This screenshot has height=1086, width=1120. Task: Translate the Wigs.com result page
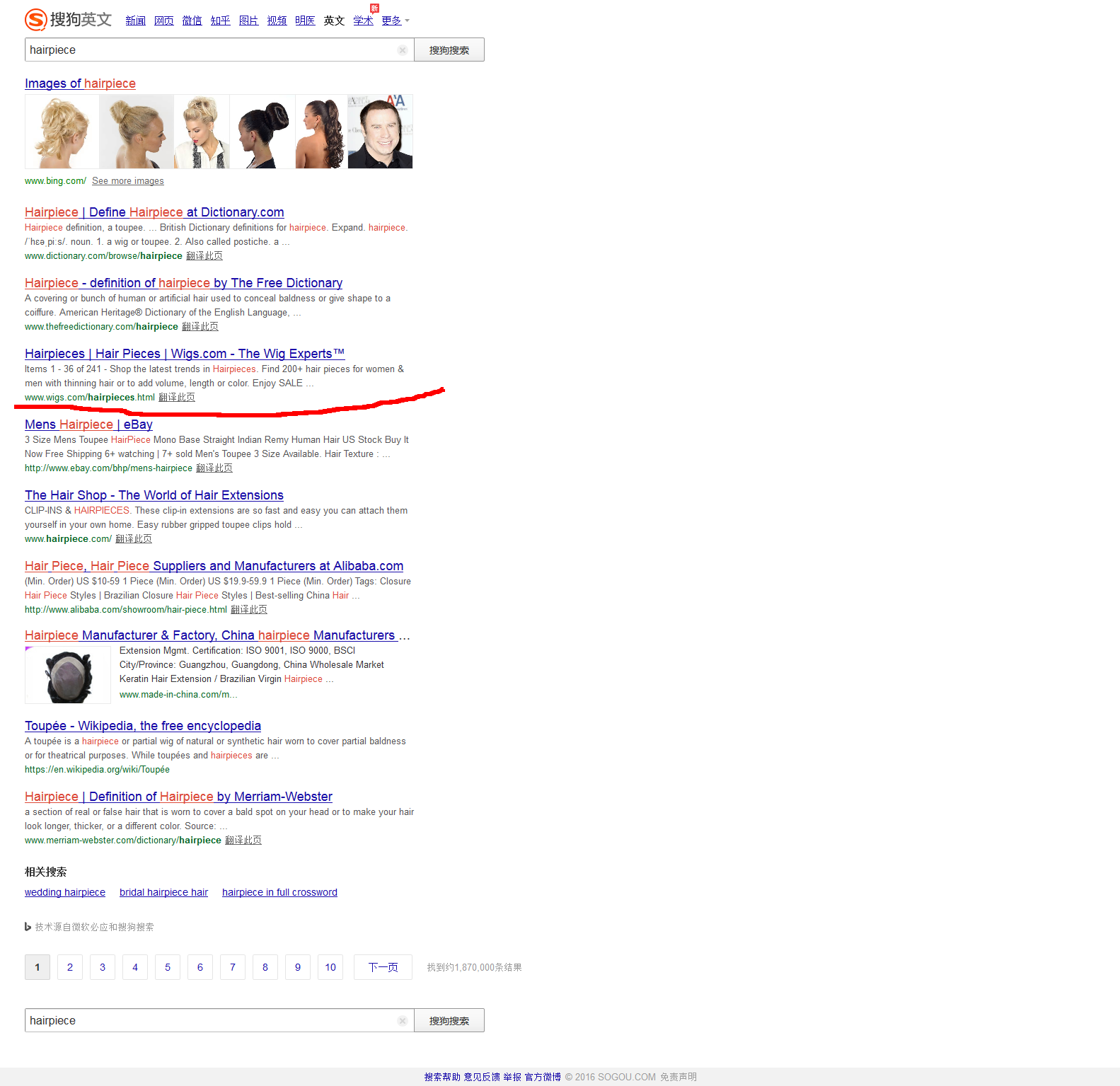pyautogui.click(x=177, y=398)
